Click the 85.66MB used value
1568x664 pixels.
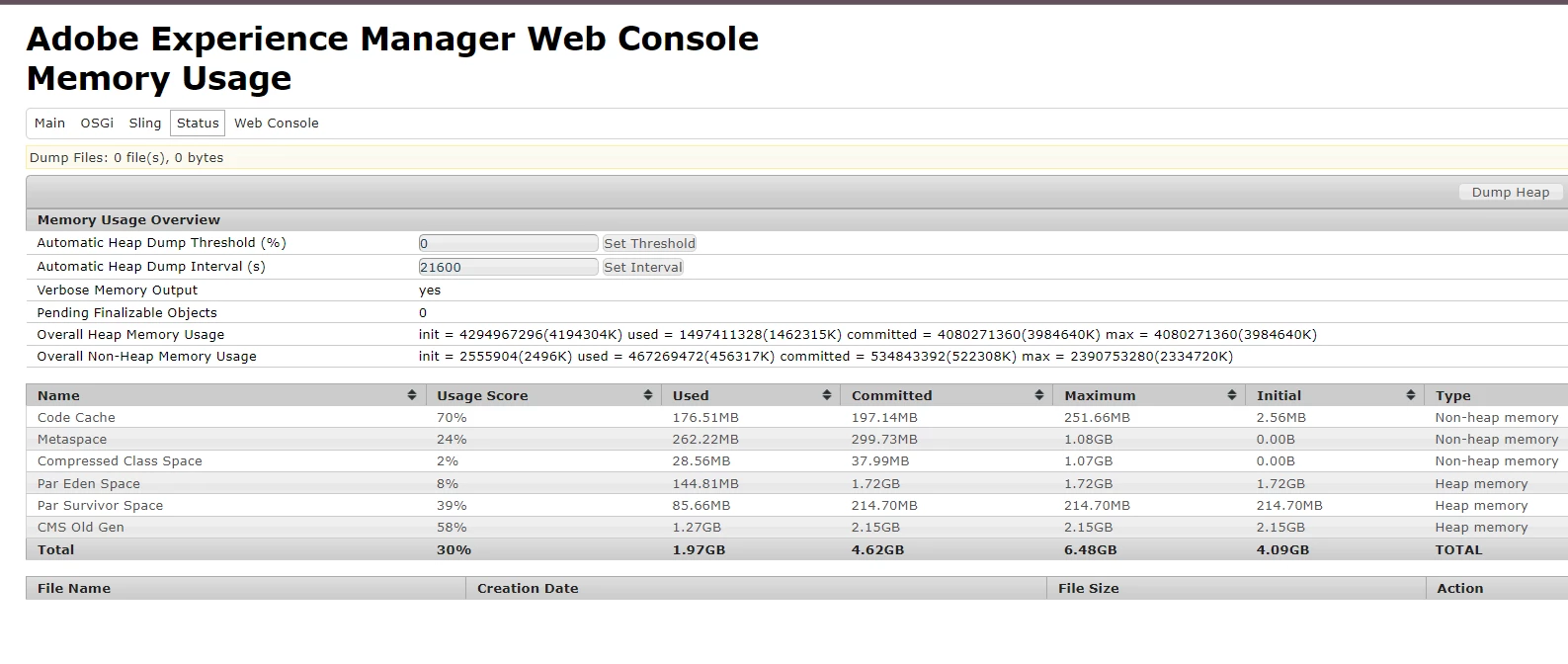coord(701,506)
